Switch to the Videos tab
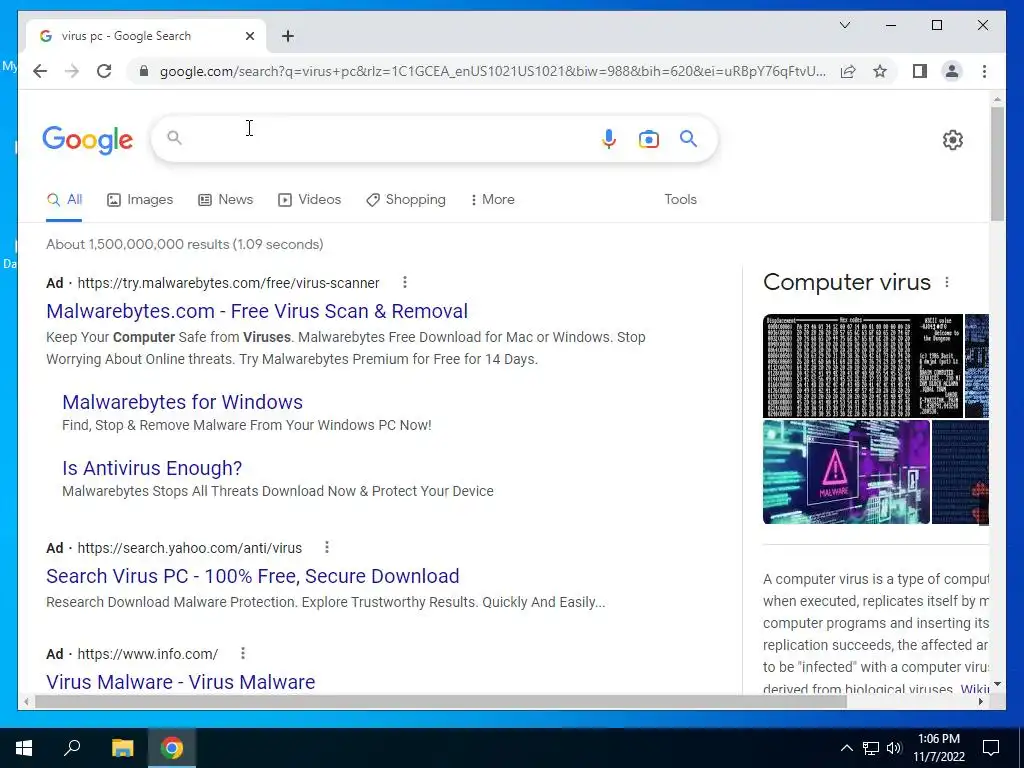This screenshot has width=1024, height=768. tap(309, 199)
